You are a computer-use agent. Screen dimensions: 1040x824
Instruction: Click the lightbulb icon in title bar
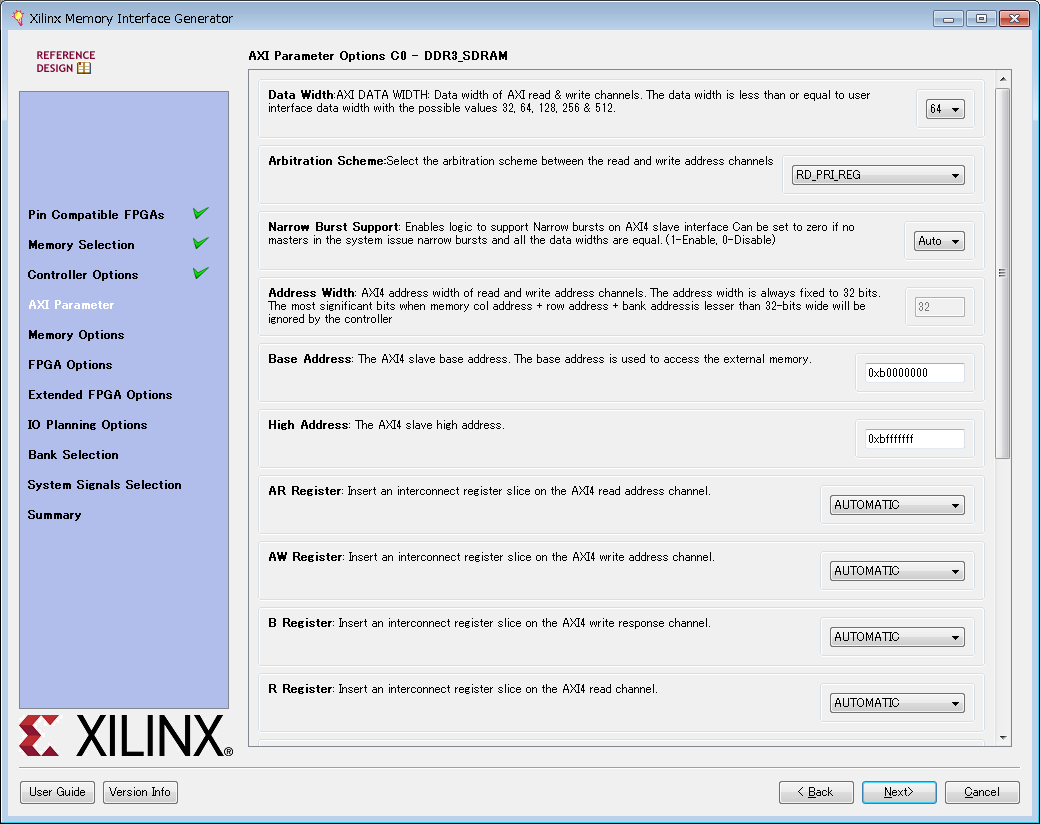pos(17,18)
